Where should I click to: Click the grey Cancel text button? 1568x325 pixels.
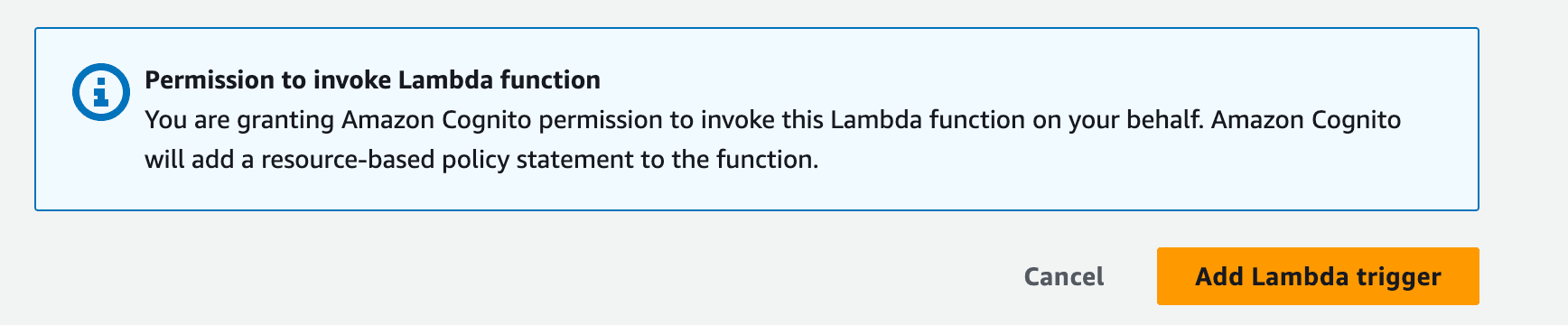click(1064, 276)
